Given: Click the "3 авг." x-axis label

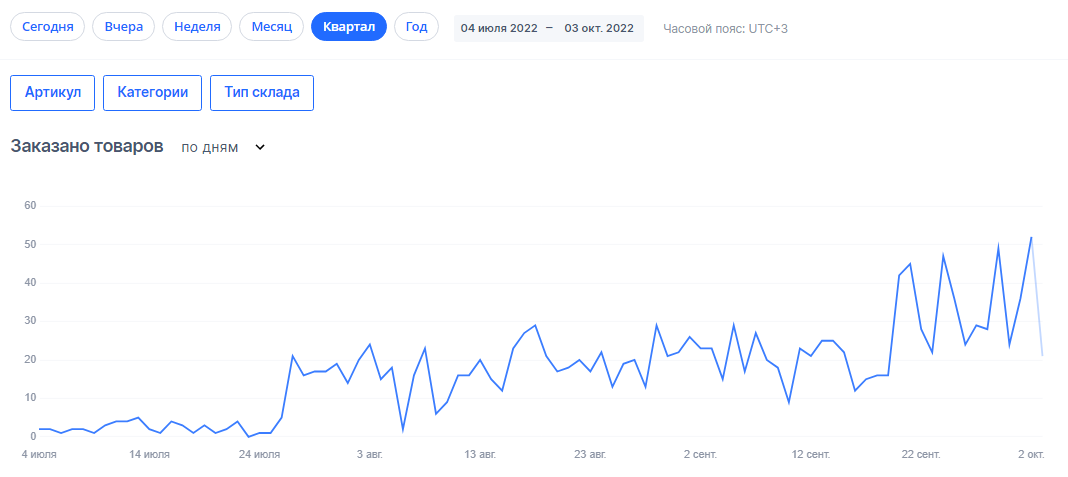Looking at the screenshot, I should tap(370, 455).
